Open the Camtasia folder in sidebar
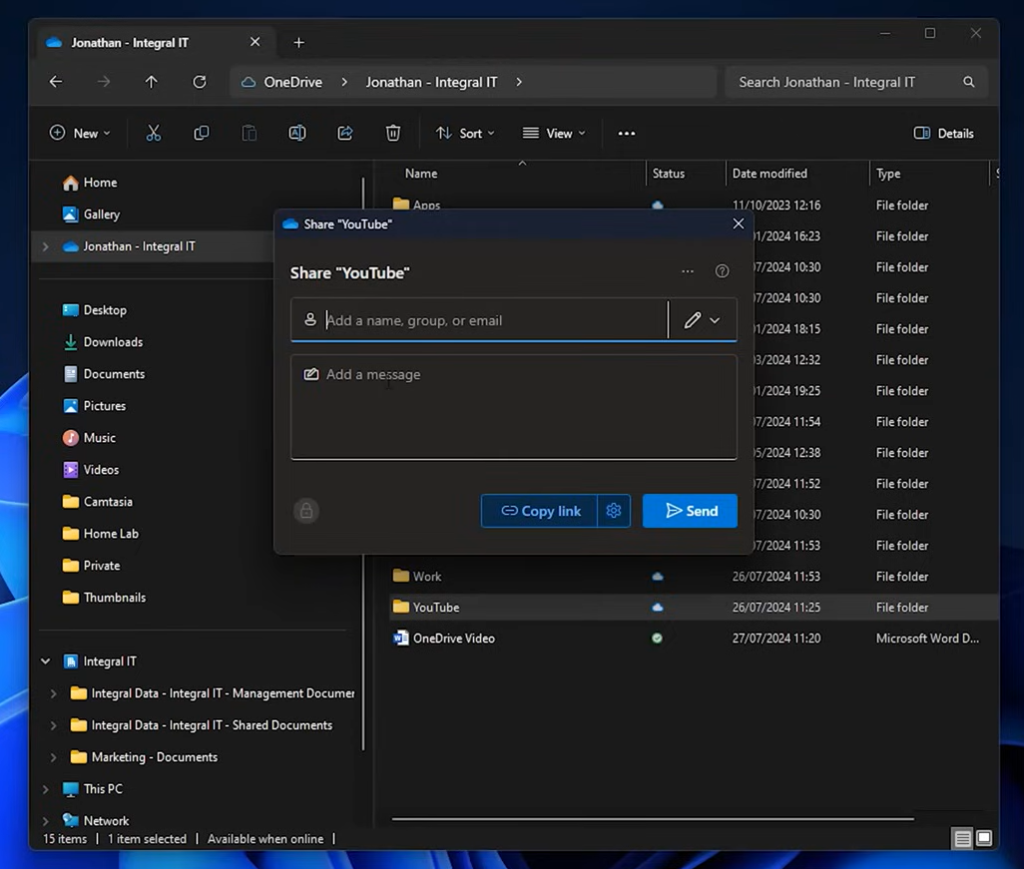The width and height of the screenshot is (1024, 869). 97,502
